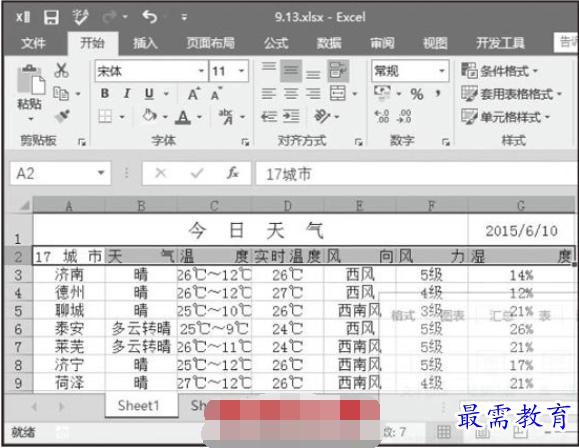
Task: Click the Font Color letter A
Action: coord(183,117)
